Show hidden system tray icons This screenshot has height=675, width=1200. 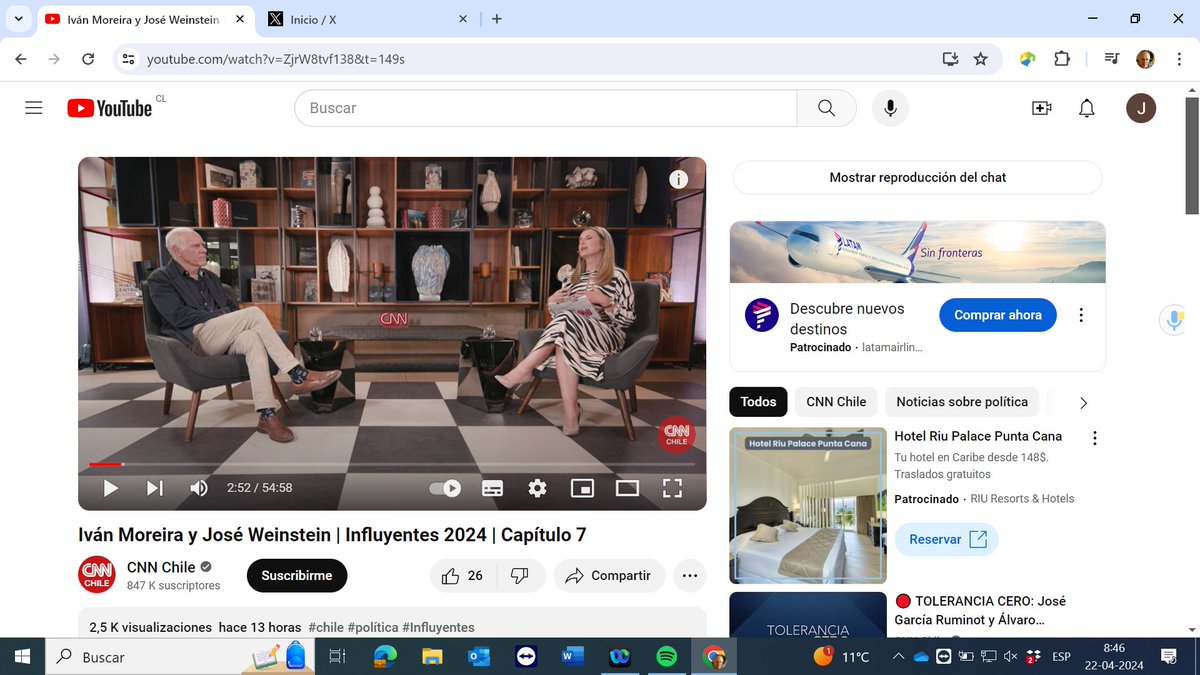click(899, 657)
